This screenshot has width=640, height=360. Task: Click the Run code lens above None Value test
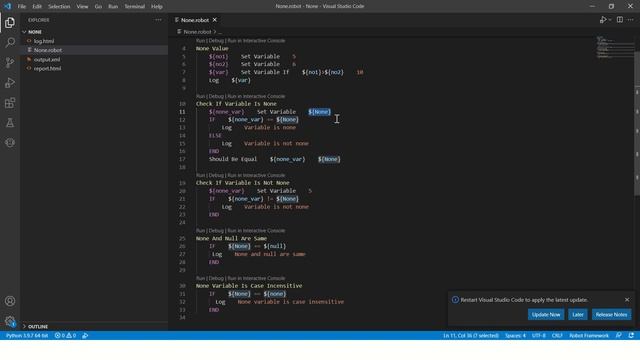click(200, 41)
